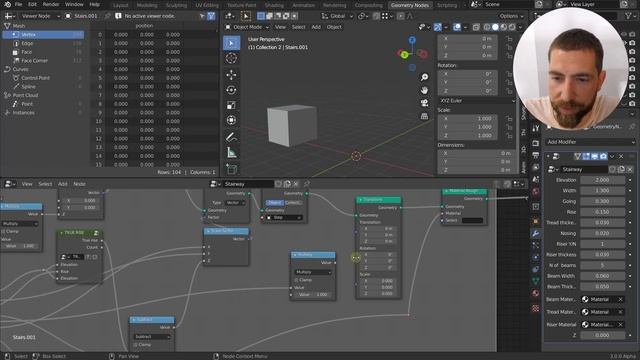640x360 pixels.
Task: Open the Output properties printer tab
Action: click(536, 156)
